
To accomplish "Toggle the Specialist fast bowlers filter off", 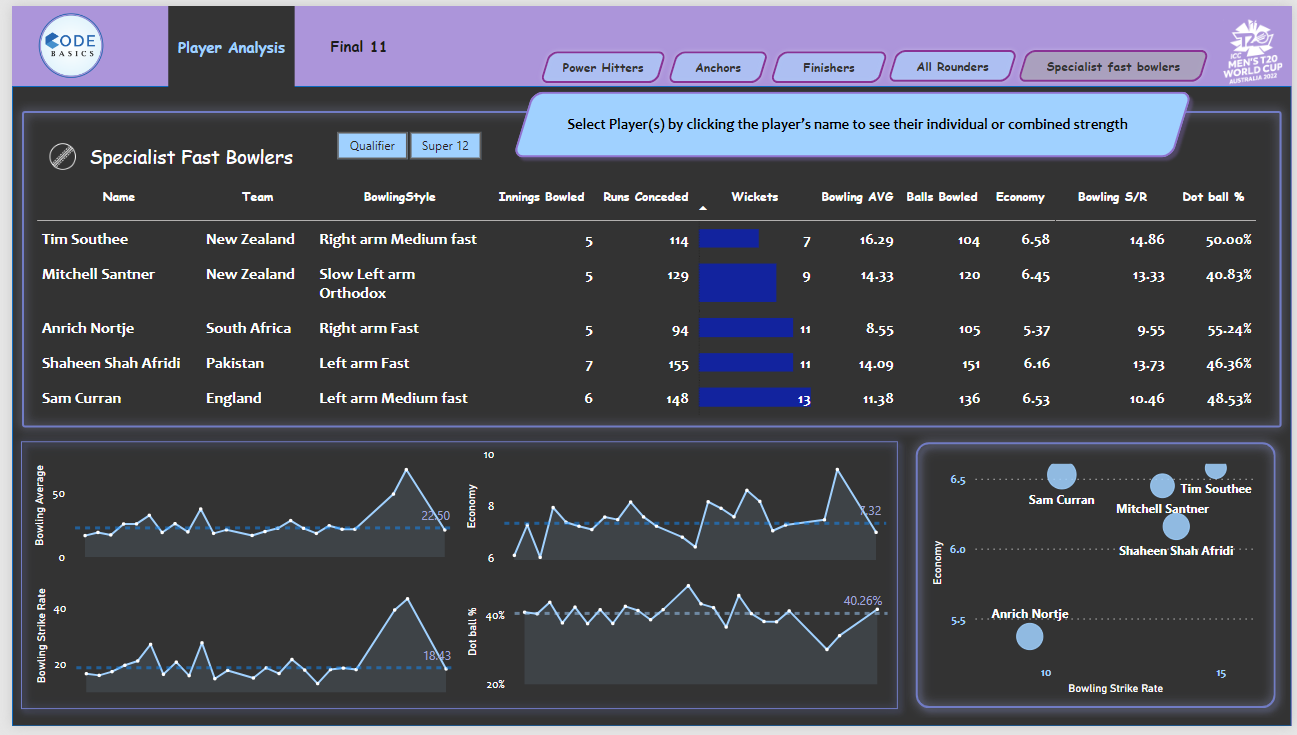I will (x=1112, y=65).
